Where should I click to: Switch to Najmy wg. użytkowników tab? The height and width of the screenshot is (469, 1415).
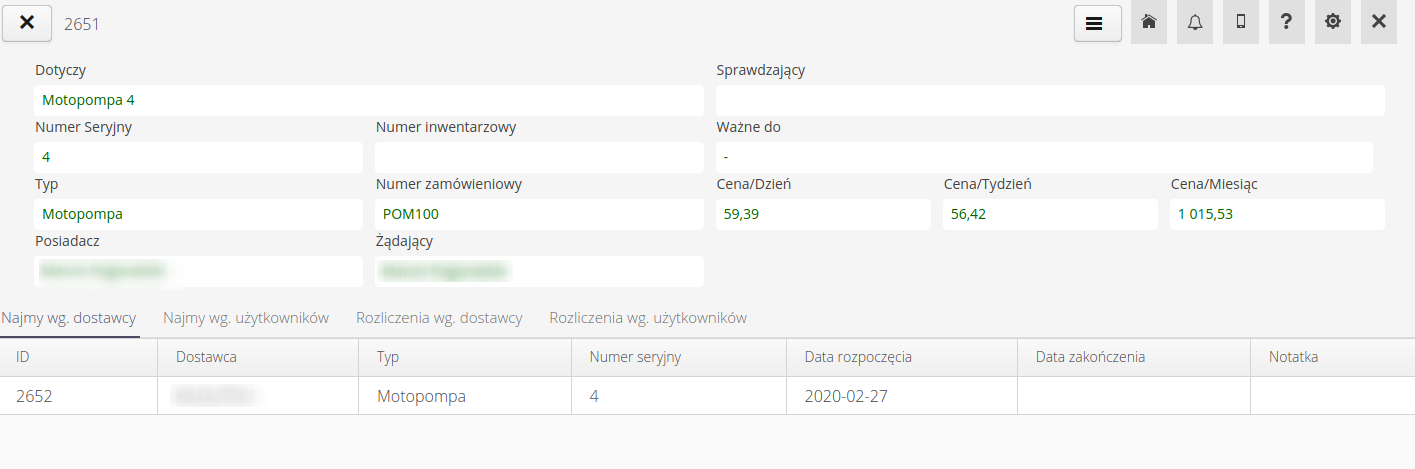coord(246,318)
